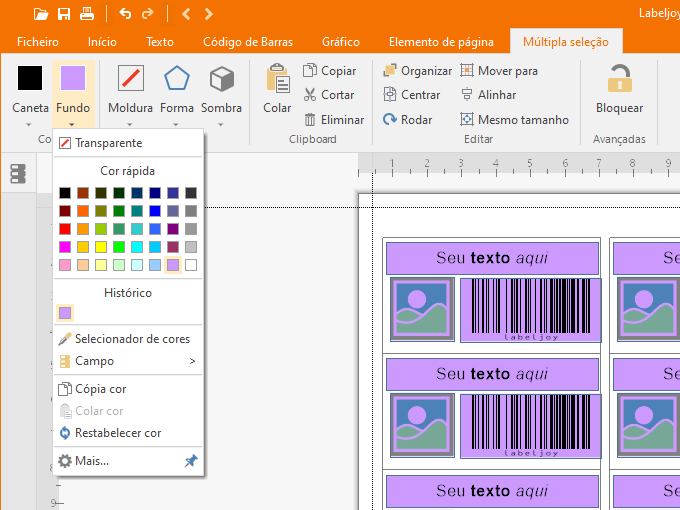This screenshot has height=510, width=680.
Task: Pick the pure blue quick color swatch
Action: tap(155, 211)
